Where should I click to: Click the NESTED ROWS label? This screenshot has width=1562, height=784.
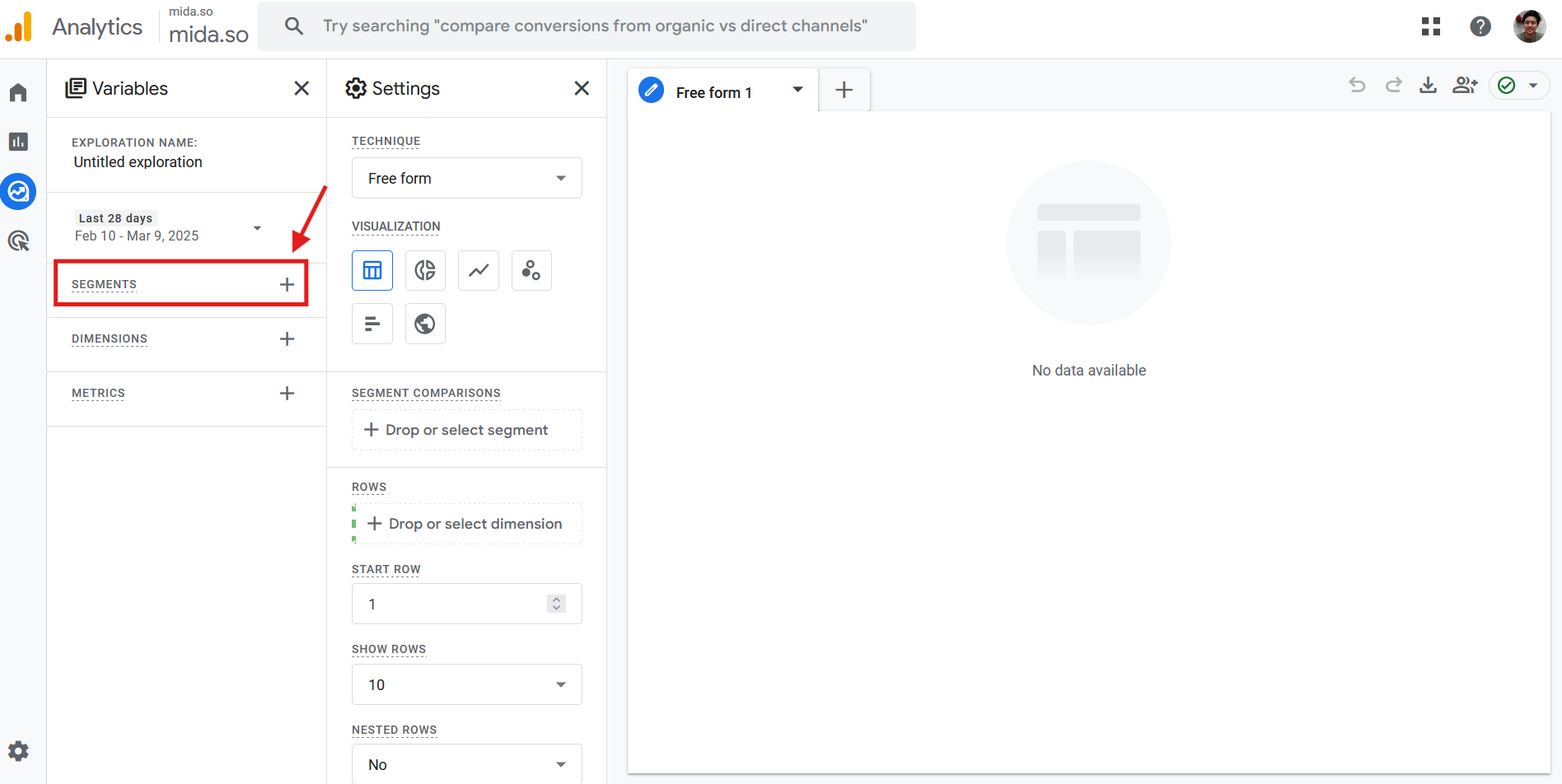point(394,730)
